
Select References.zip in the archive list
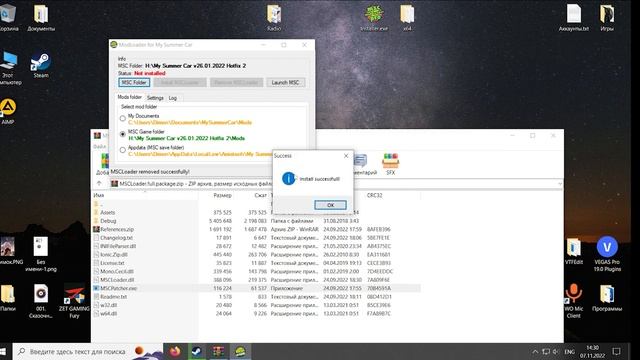(x=117, y=229)
